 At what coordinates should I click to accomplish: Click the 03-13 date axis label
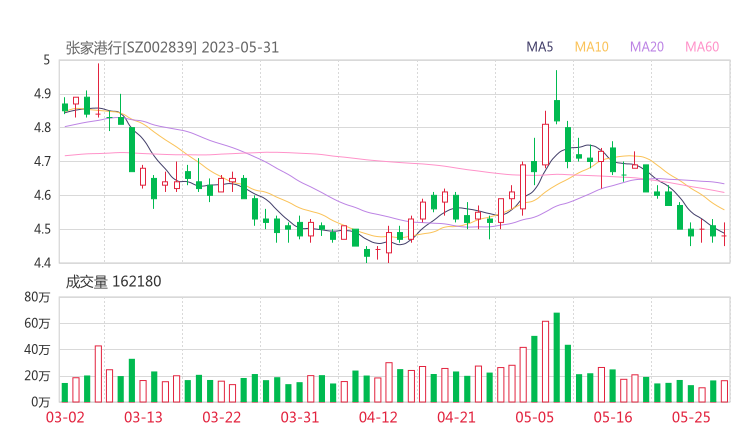click(x=143, y=417)
